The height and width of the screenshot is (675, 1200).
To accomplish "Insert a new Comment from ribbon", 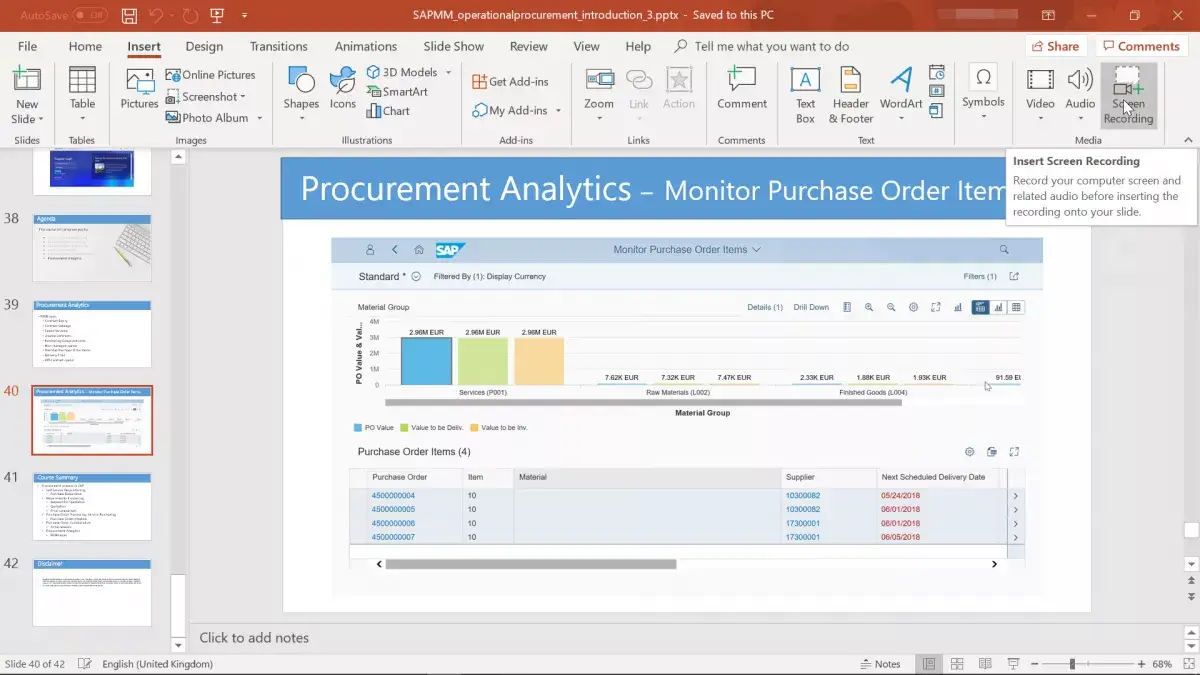I will 742,90.
